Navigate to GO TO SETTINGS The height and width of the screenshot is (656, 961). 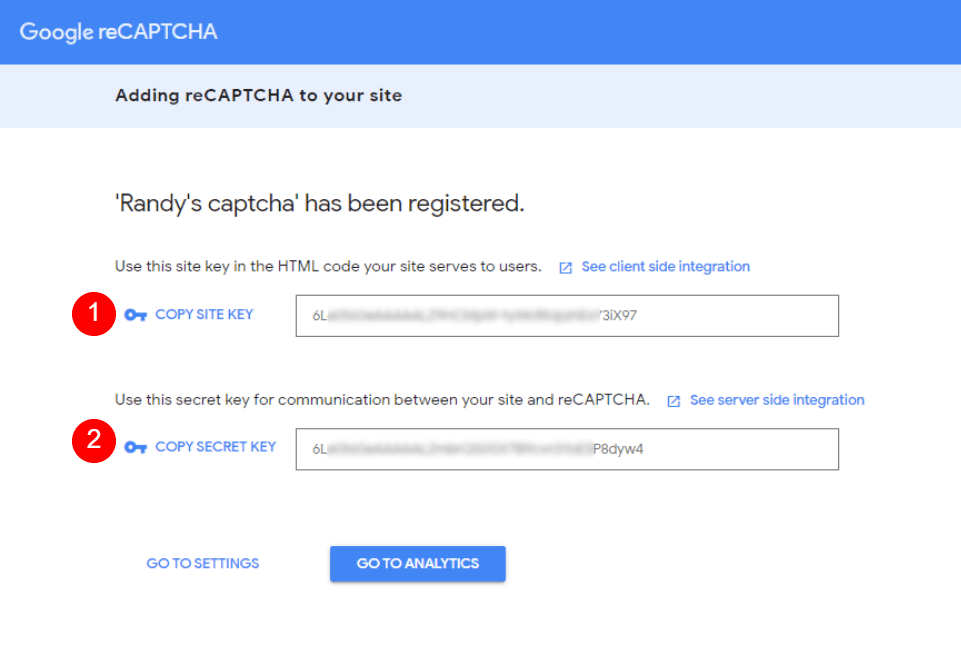coord(202,563)
